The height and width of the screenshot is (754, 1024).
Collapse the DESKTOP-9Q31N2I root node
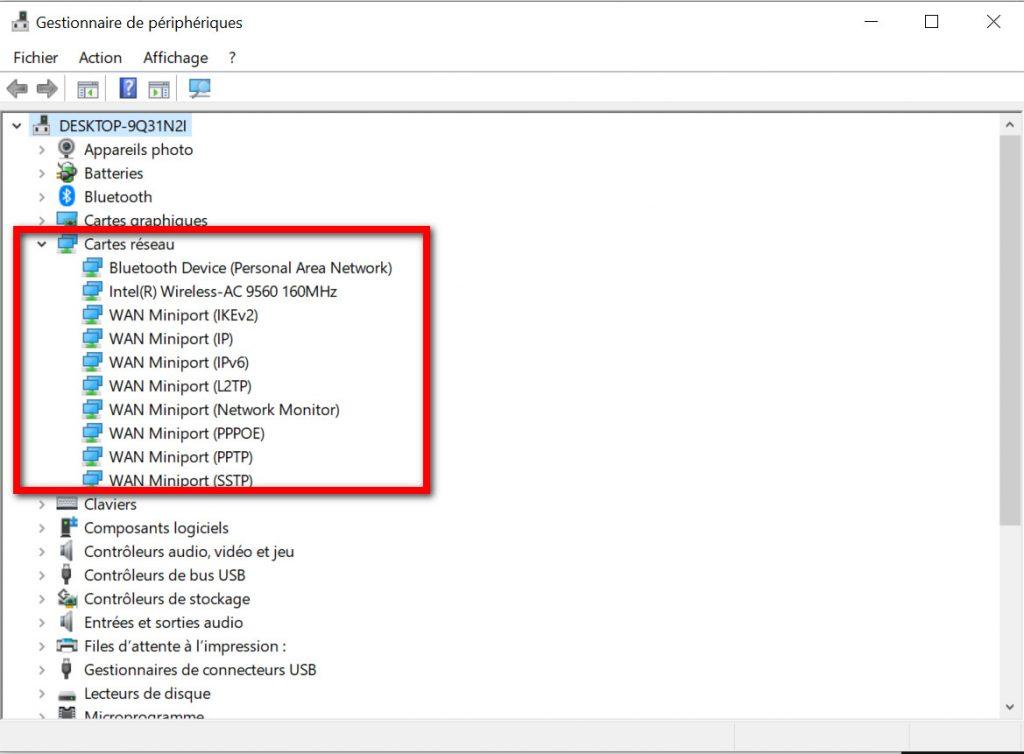point(17,126)
